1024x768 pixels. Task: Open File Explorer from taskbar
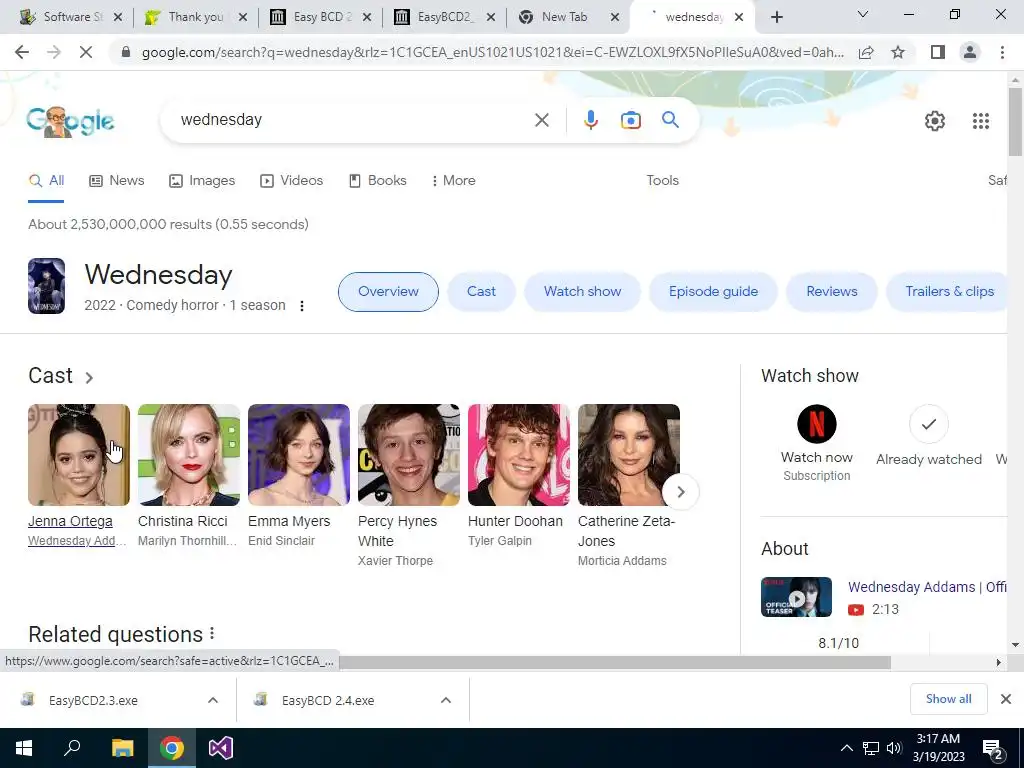(x=122, y=748)
